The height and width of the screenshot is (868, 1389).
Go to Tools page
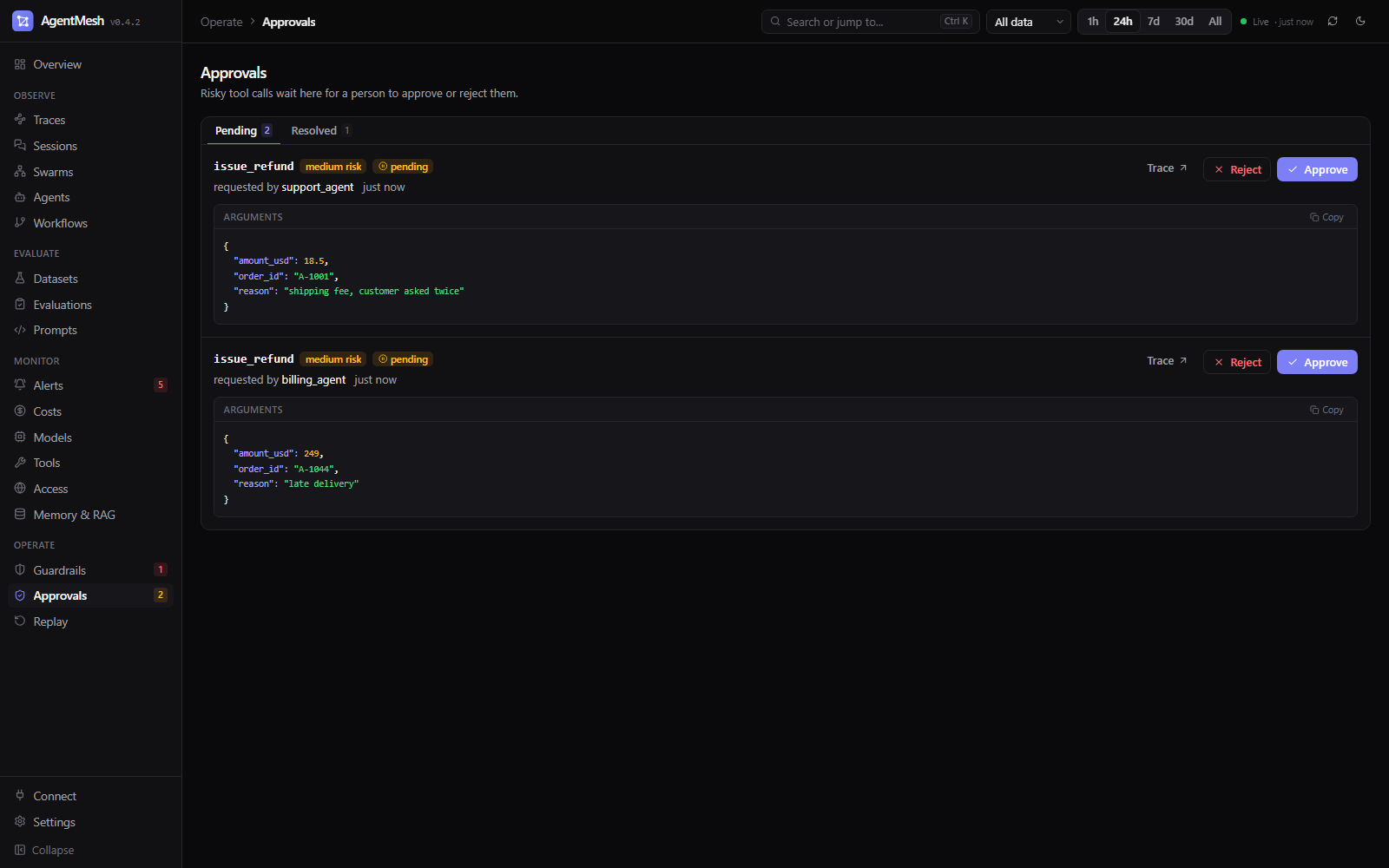[x=90, y=463]
